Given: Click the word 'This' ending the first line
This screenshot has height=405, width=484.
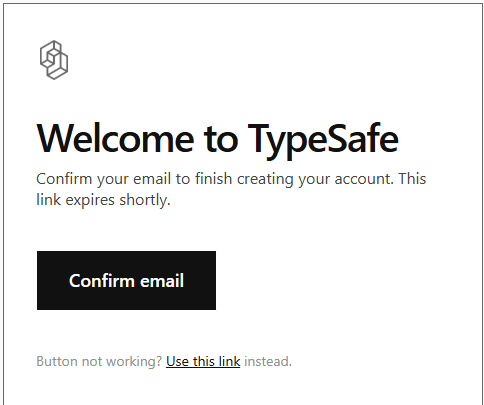Looking at the screenshot, I should tap(412, 178).
